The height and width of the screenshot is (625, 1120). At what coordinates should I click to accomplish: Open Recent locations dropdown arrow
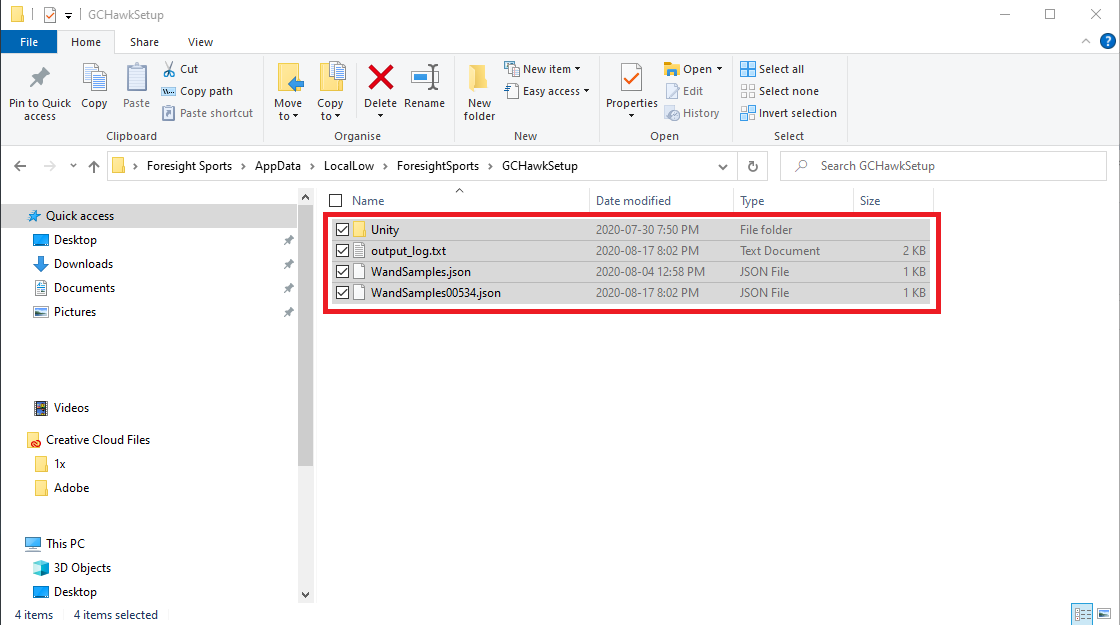(73, 166)
